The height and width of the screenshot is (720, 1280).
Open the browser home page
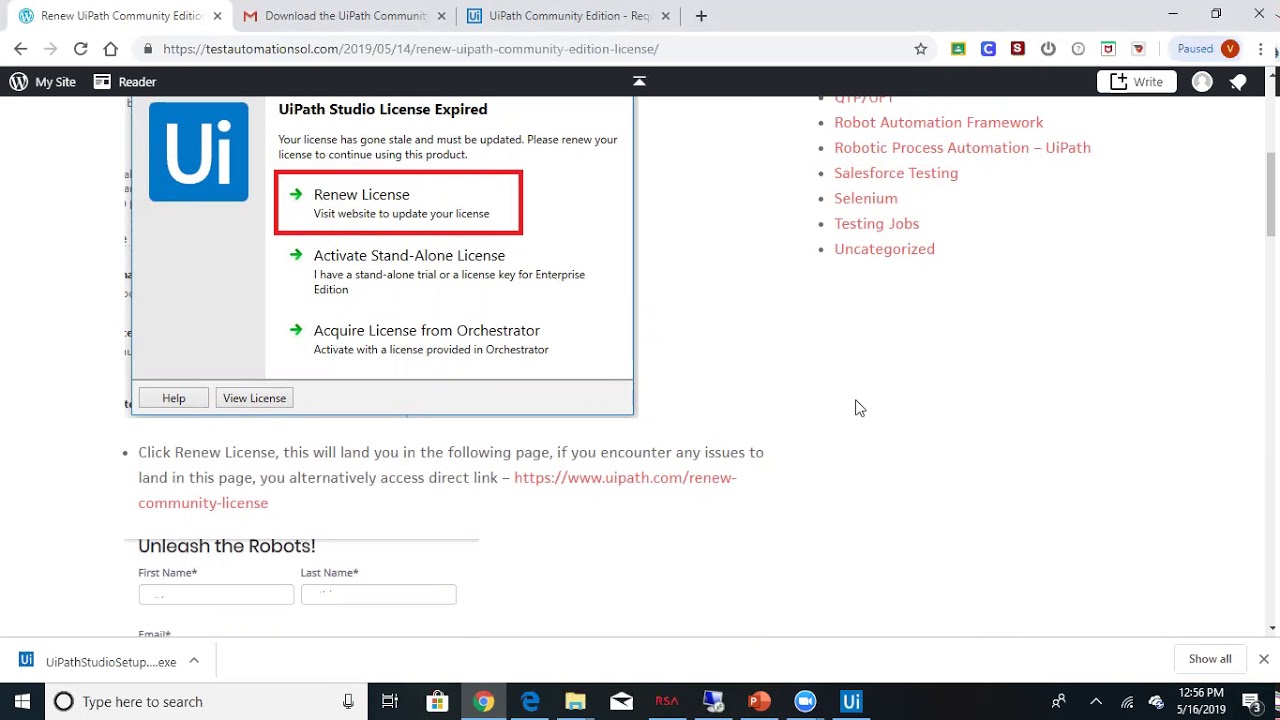[110, 48]
